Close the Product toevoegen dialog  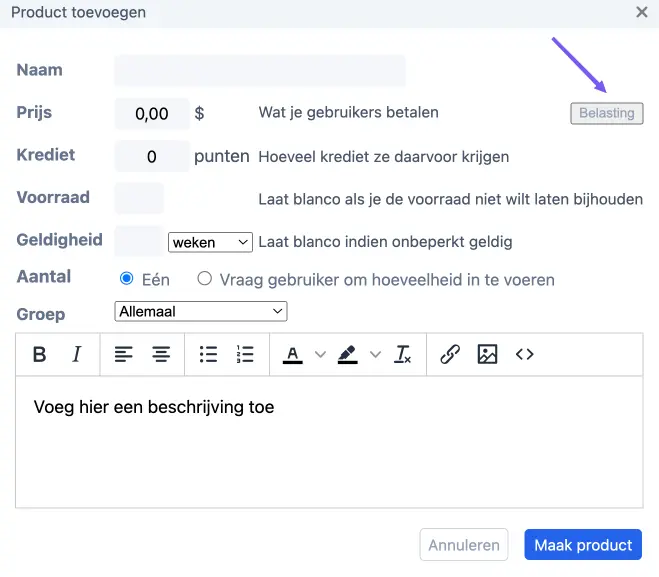coord(642,12)
